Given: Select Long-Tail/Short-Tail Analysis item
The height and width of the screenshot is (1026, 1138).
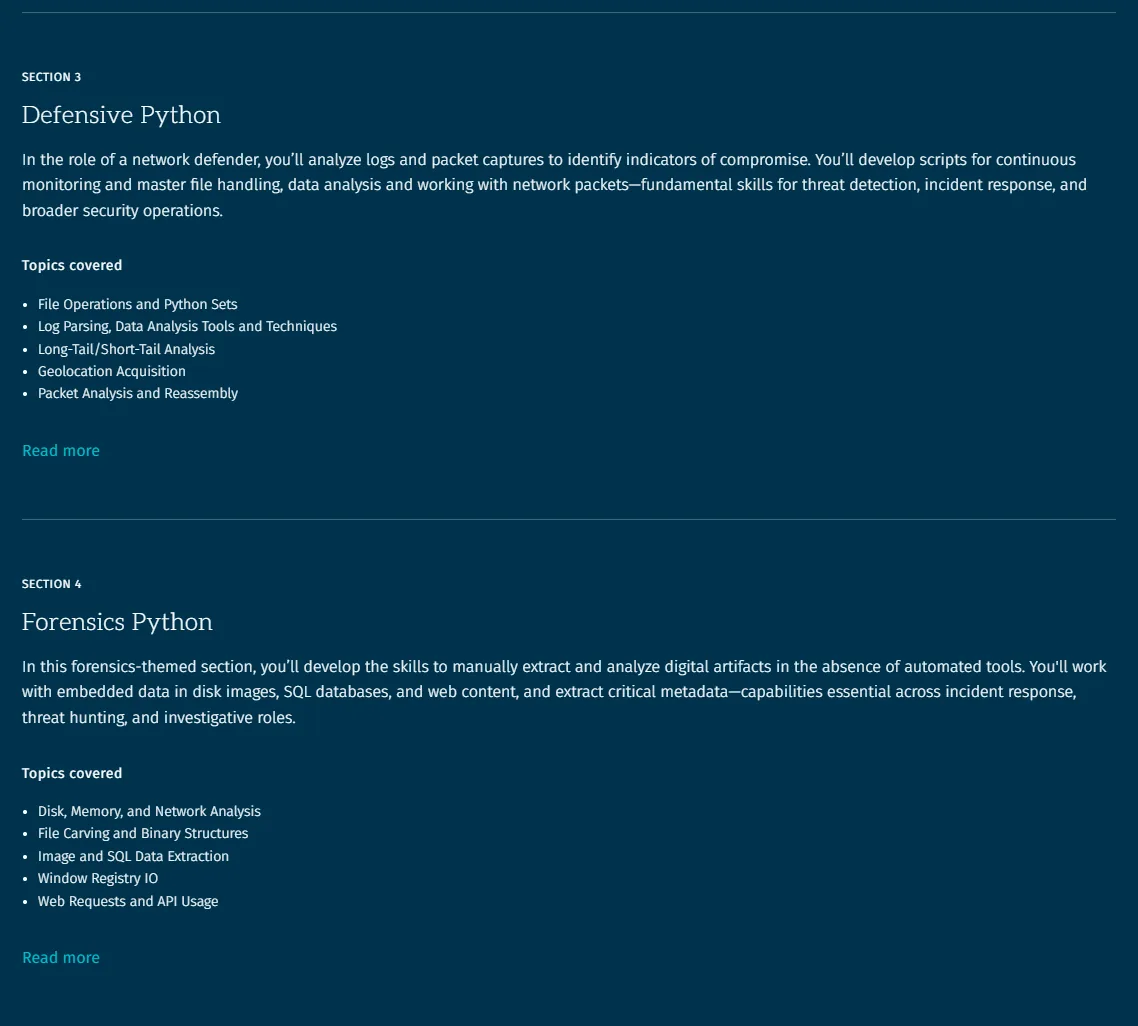Looking at the screenshot, I should (x=126, y=349).
